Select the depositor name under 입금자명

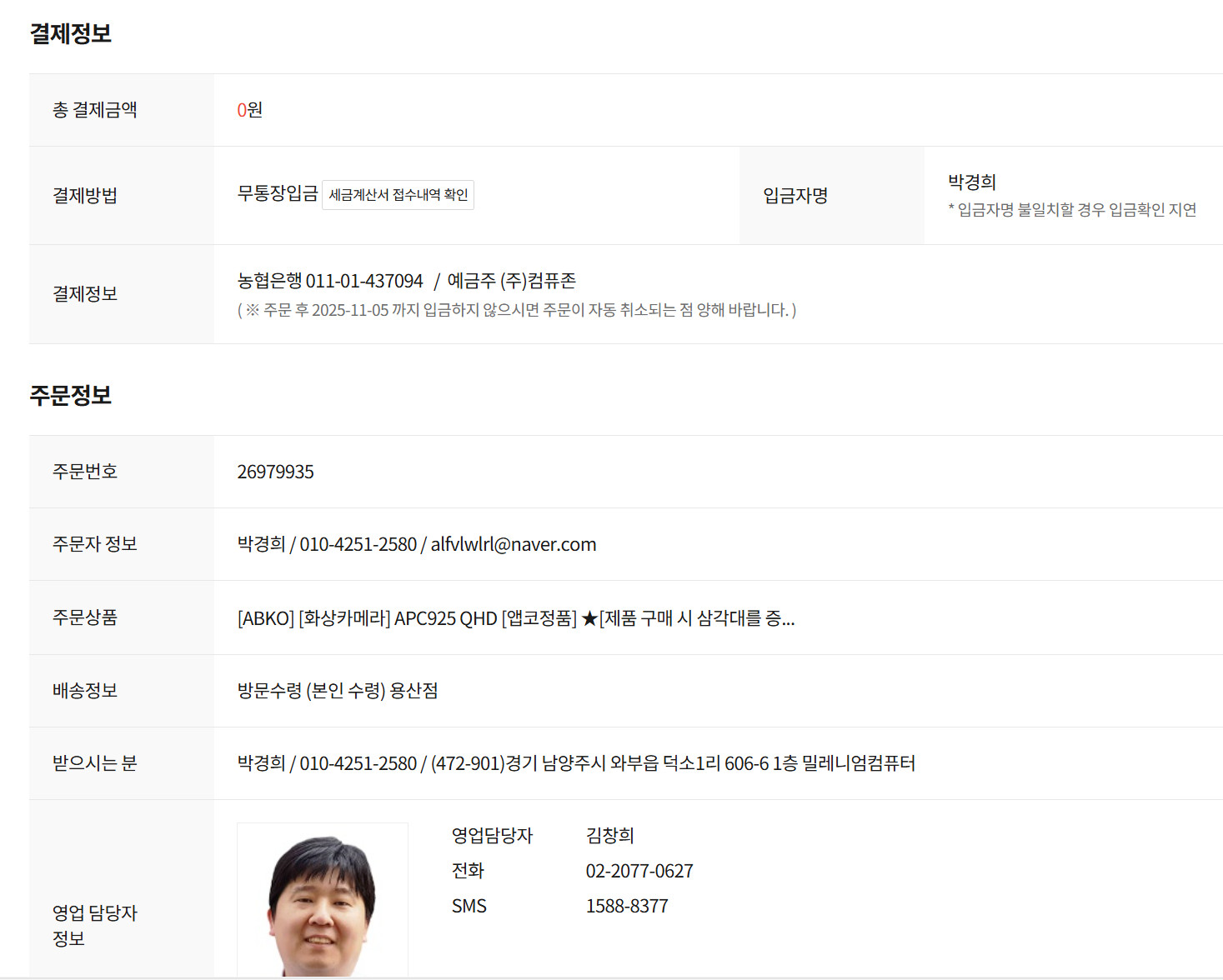(971, 182)
